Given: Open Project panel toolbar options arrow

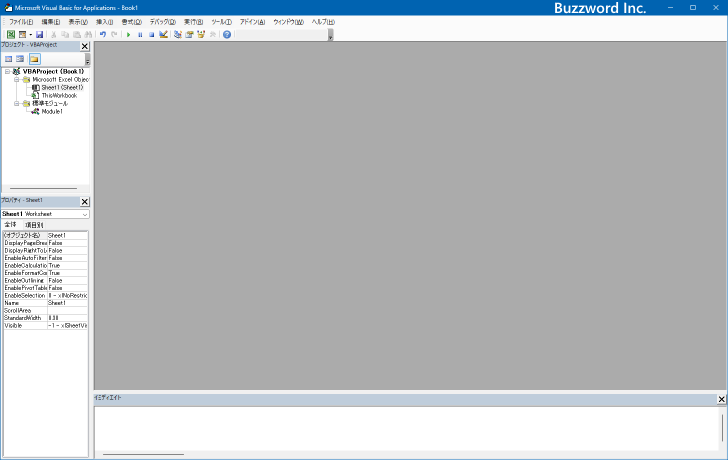Looking at the screenshot, I should [x=87, y=59].
